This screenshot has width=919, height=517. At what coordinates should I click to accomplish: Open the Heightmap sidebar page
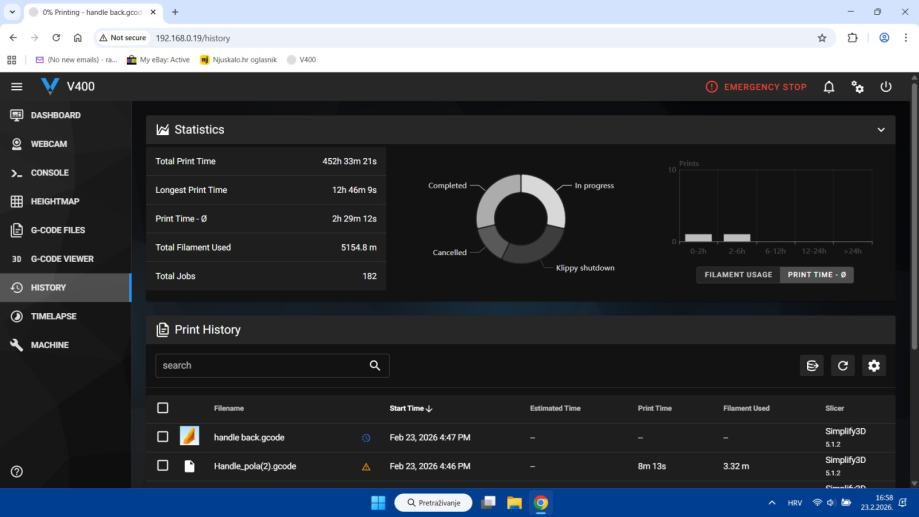click(x=54, y=201)
